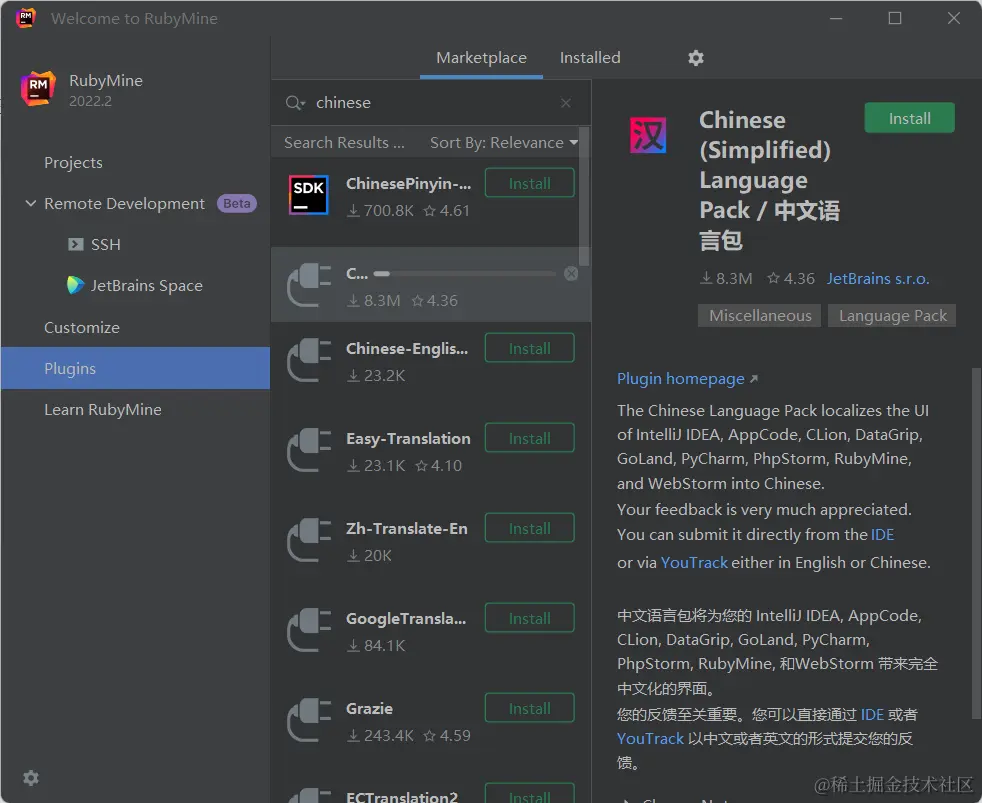982x803 pixels.
Task: Click the Chinese Language Pack 汉 icon
Action: point(648,134)
